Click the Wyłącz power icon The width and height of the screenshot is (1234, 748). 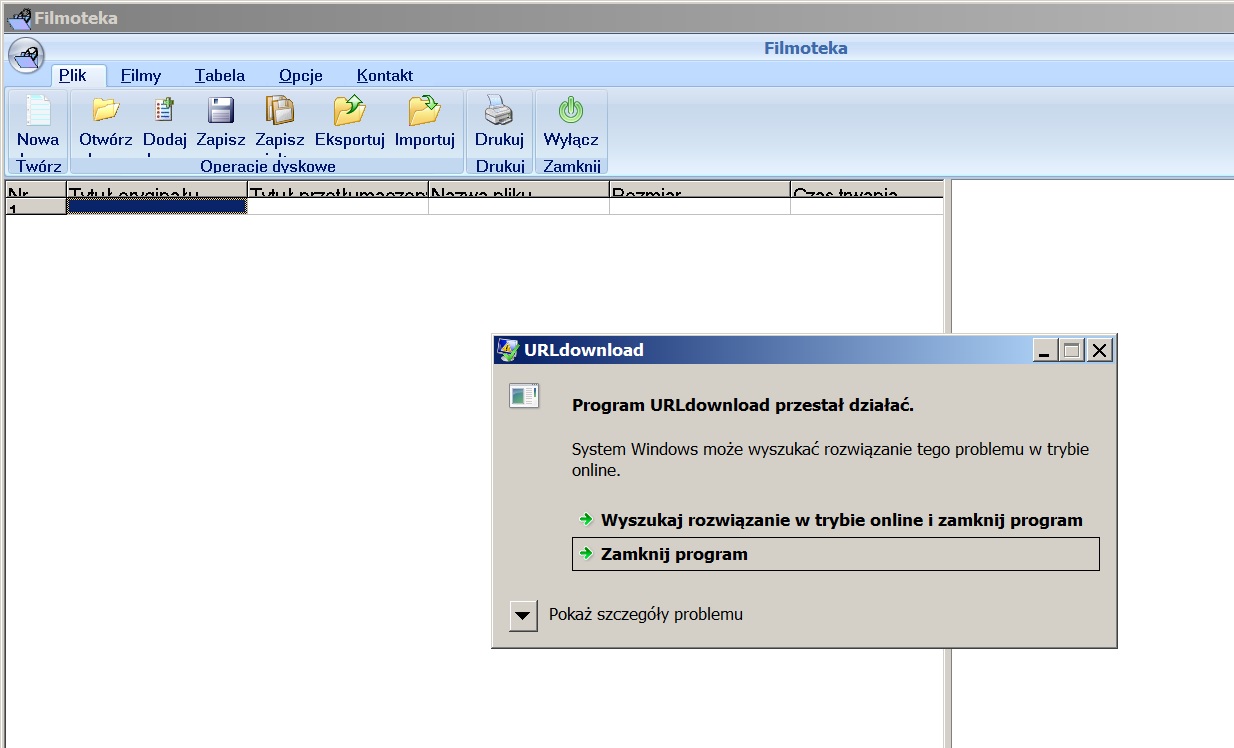pyautogui.click(x=570, y=111)
